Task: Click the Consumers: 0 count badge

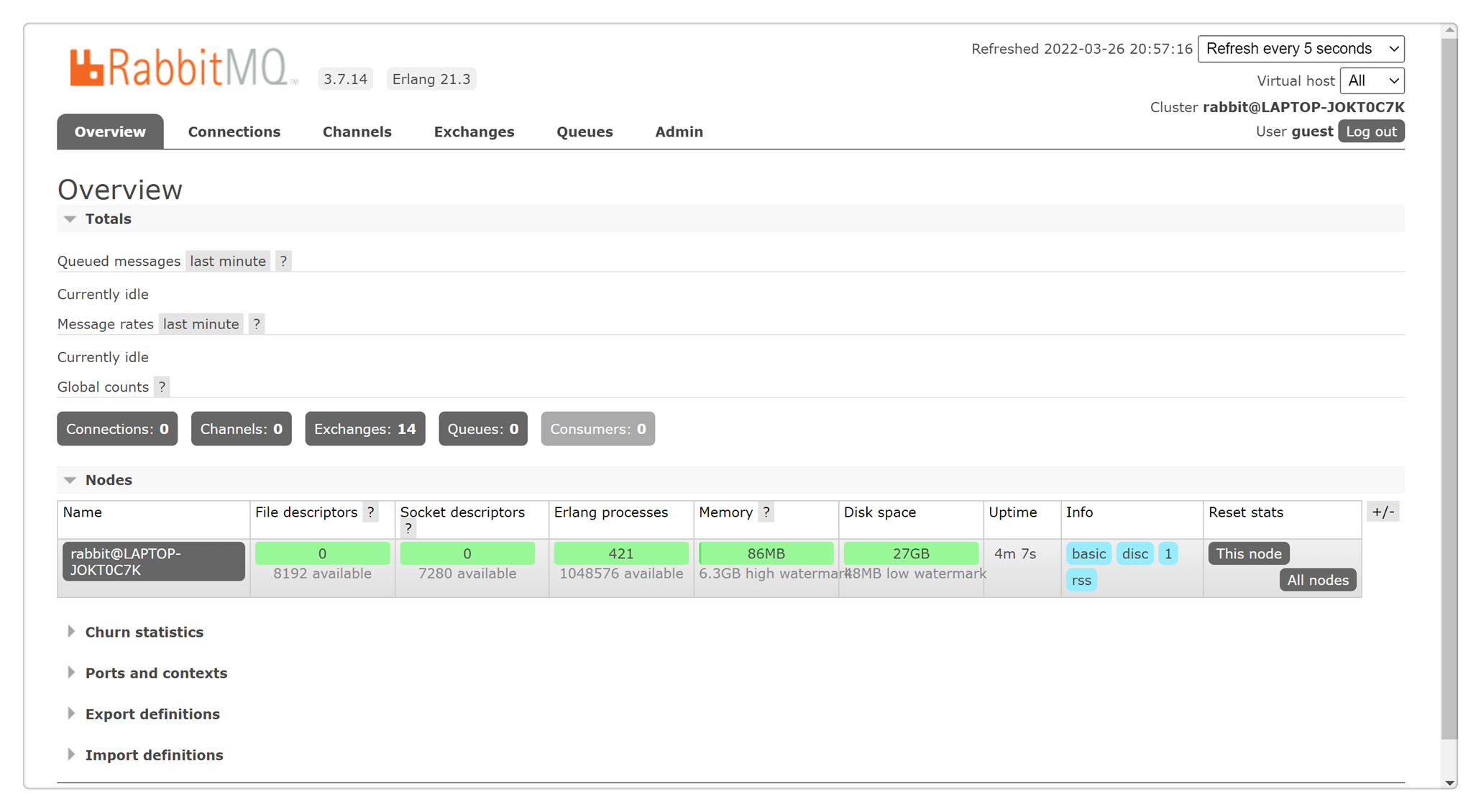Action: 598,429
